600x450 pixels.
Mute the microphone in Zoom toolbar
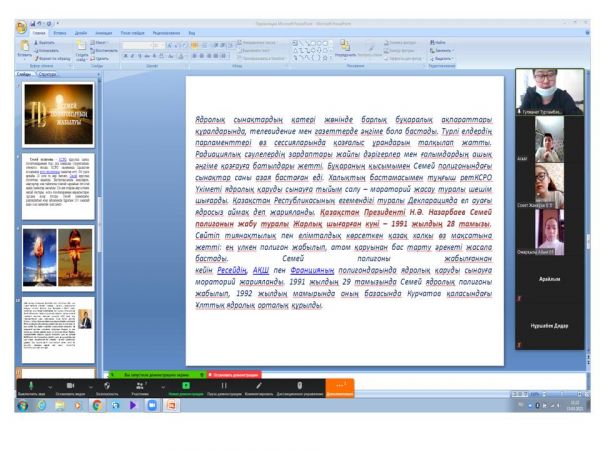pos(30,385)
